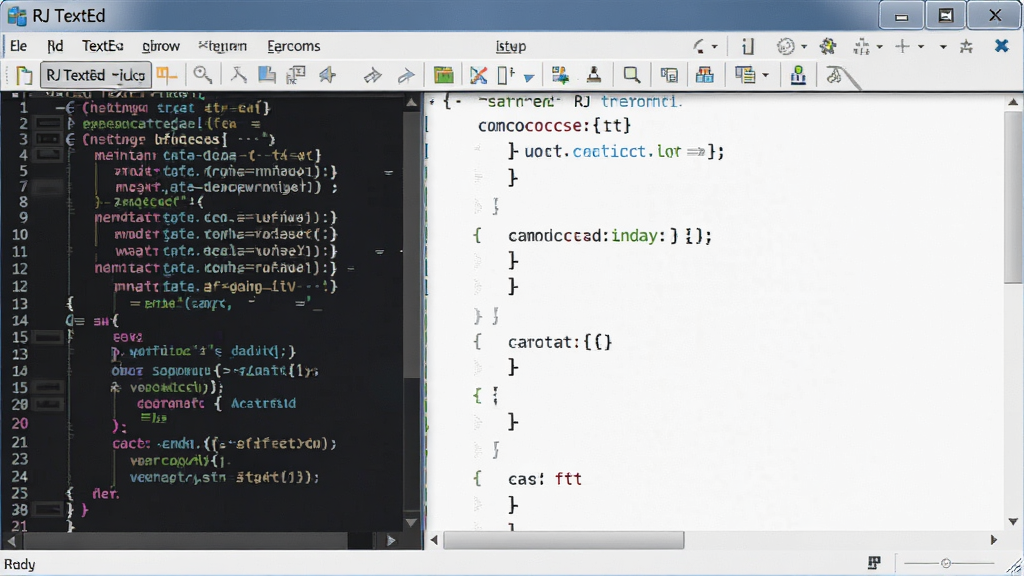
Task: Click the 'cas: ftt' text in the right pane
Action: (x=545, y=479)
